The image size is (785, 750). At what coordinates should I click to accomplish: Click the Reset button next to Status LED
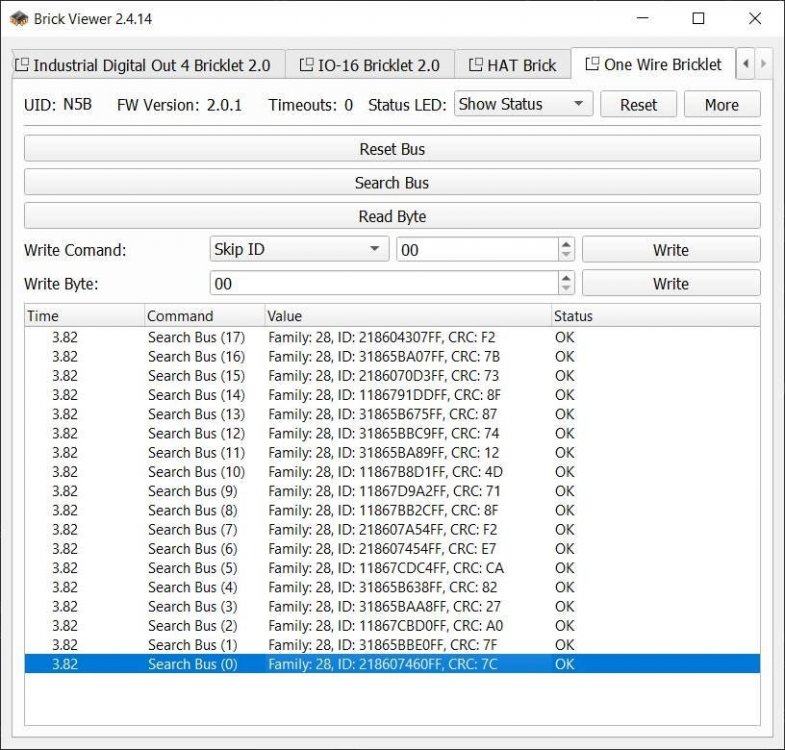(638, 104)
